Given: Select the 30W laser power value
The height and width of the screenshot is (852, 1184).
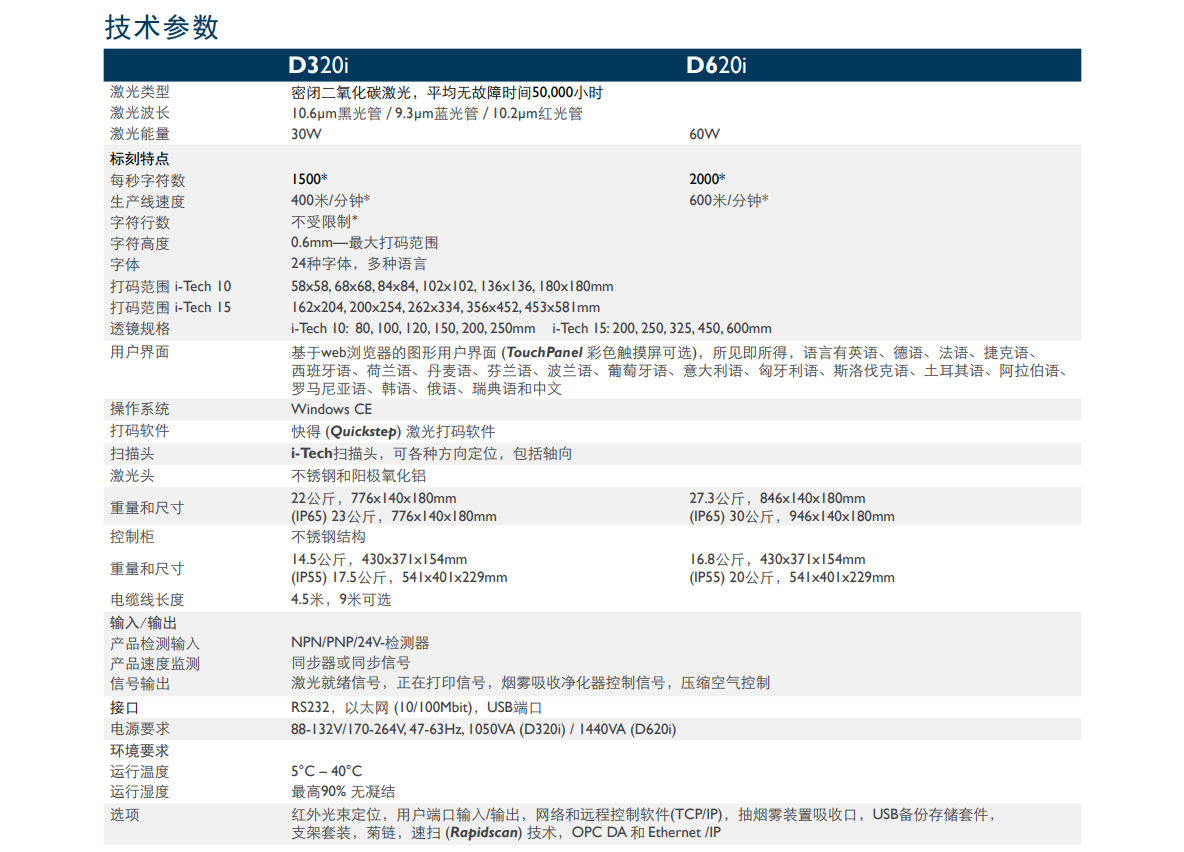Looking at the screenshot, I should (x=306, y=134).
